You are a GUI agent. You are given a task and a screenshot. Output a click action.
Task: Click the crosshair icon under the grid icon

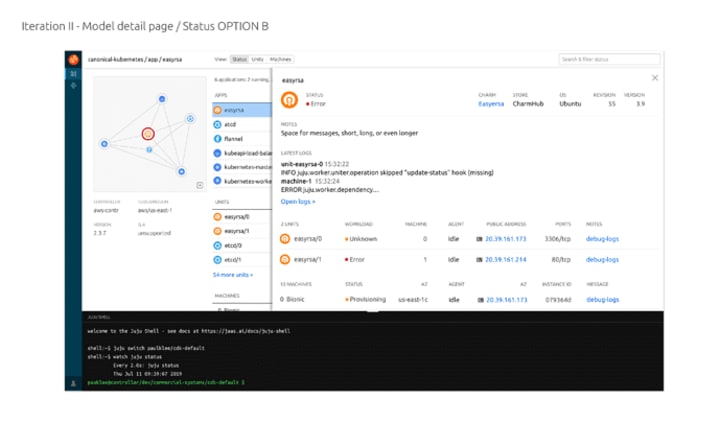pos(73,85)
